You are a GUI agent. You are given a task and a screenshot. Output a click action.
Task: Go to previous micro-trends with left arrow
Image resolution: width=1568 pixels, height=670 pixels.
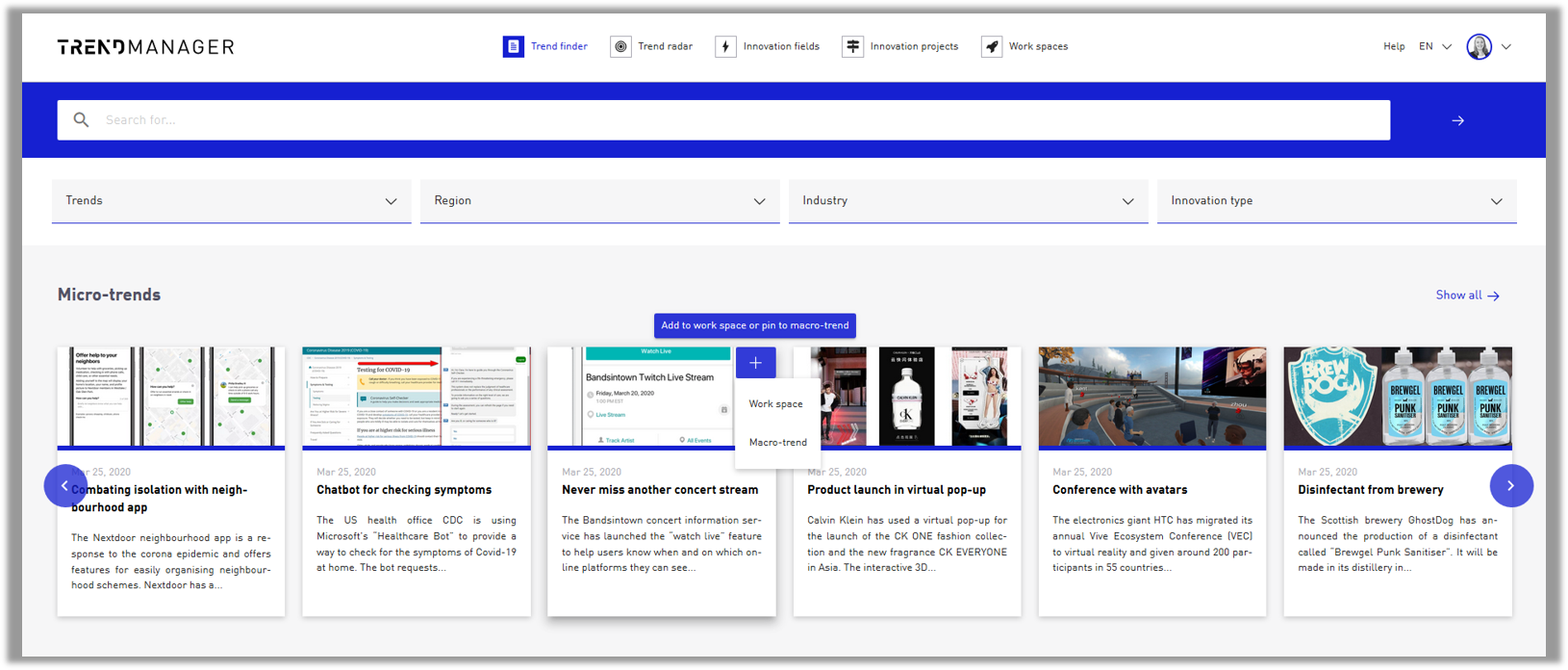pyautogui.click(x=65, y=486)
